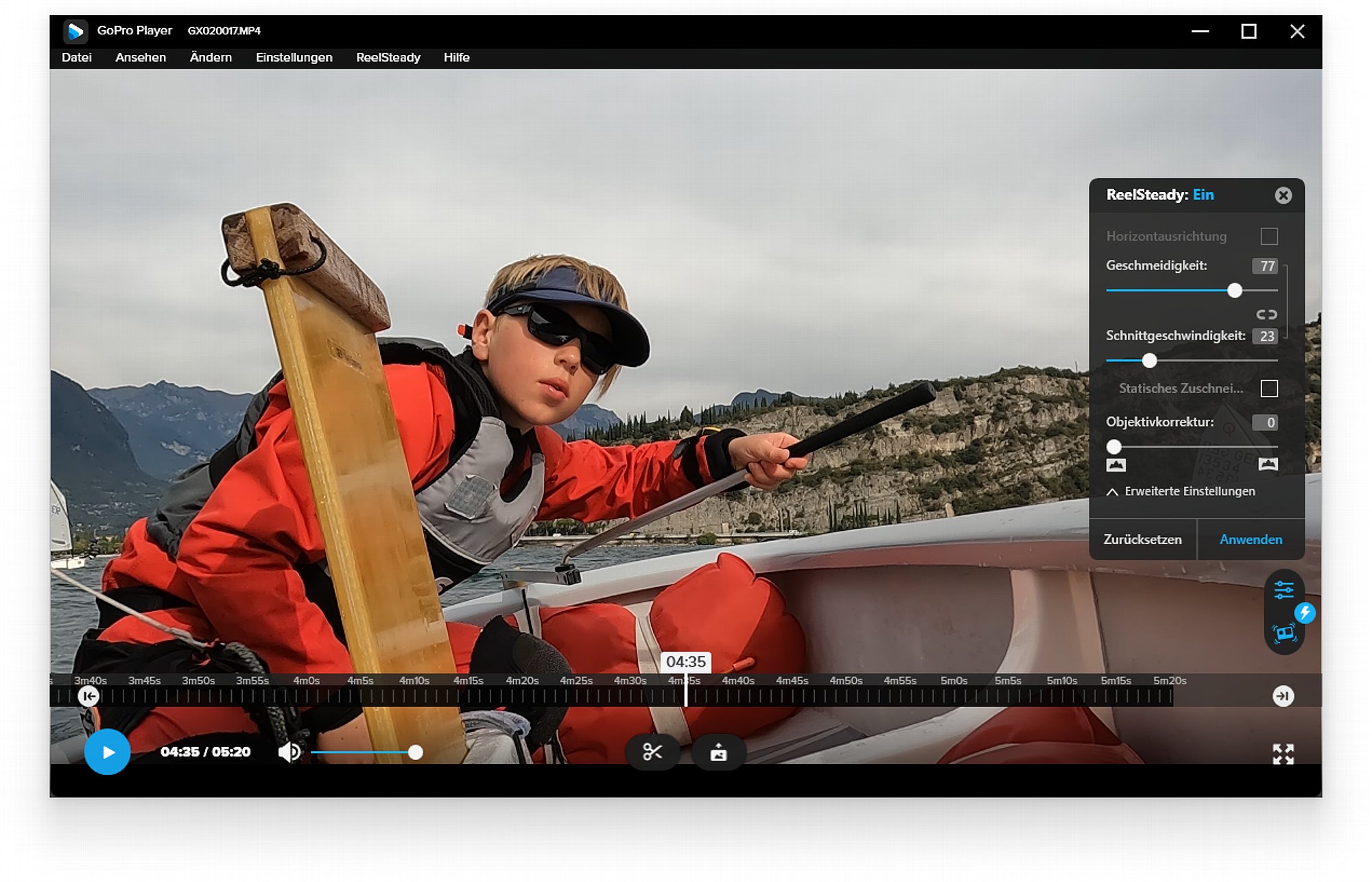Screen dimensions: 1372x882
Task: Open the adjustment sliders settings icon
Action: pyautogui.click(x=1284, y=590)
